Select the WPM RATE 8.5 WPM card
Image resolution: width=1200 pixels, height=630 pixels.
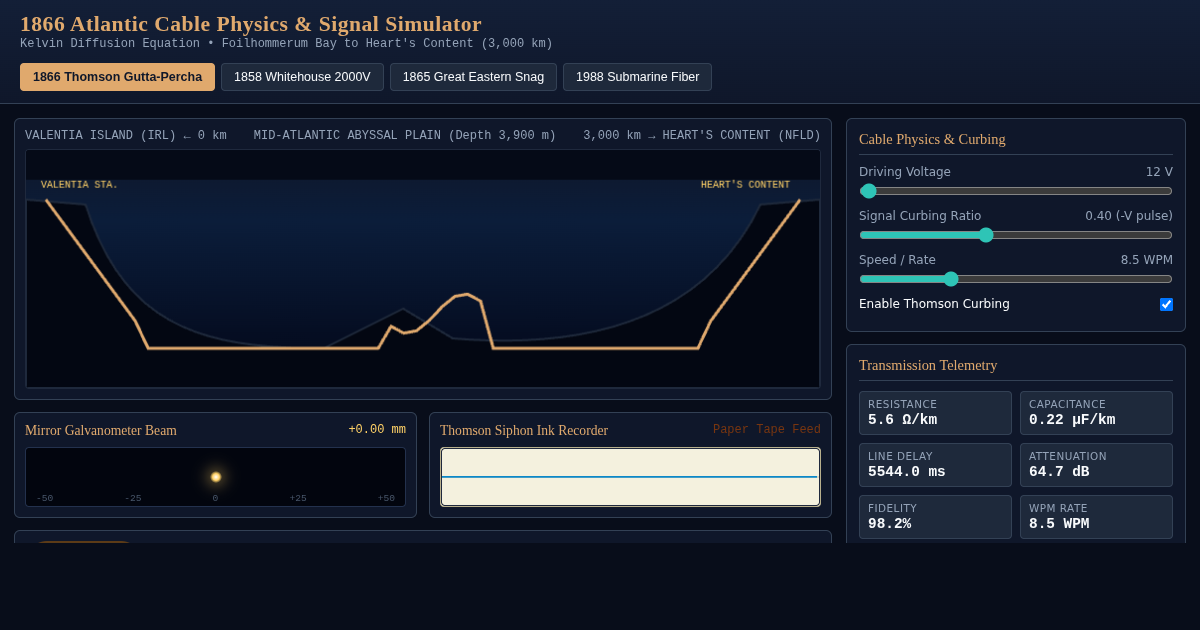1096,517
